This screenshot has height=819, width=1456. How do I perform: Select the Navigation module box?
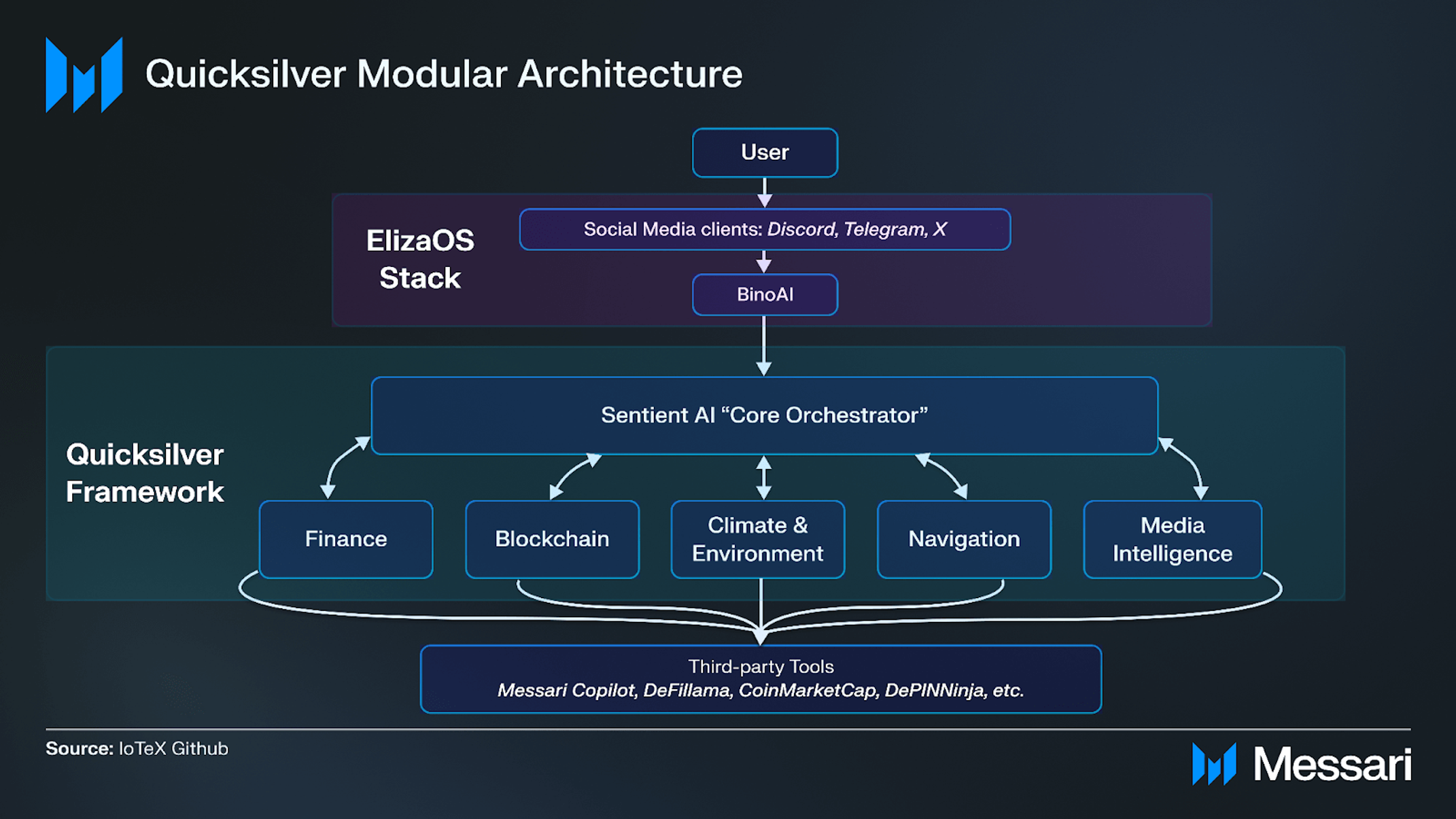964,540
